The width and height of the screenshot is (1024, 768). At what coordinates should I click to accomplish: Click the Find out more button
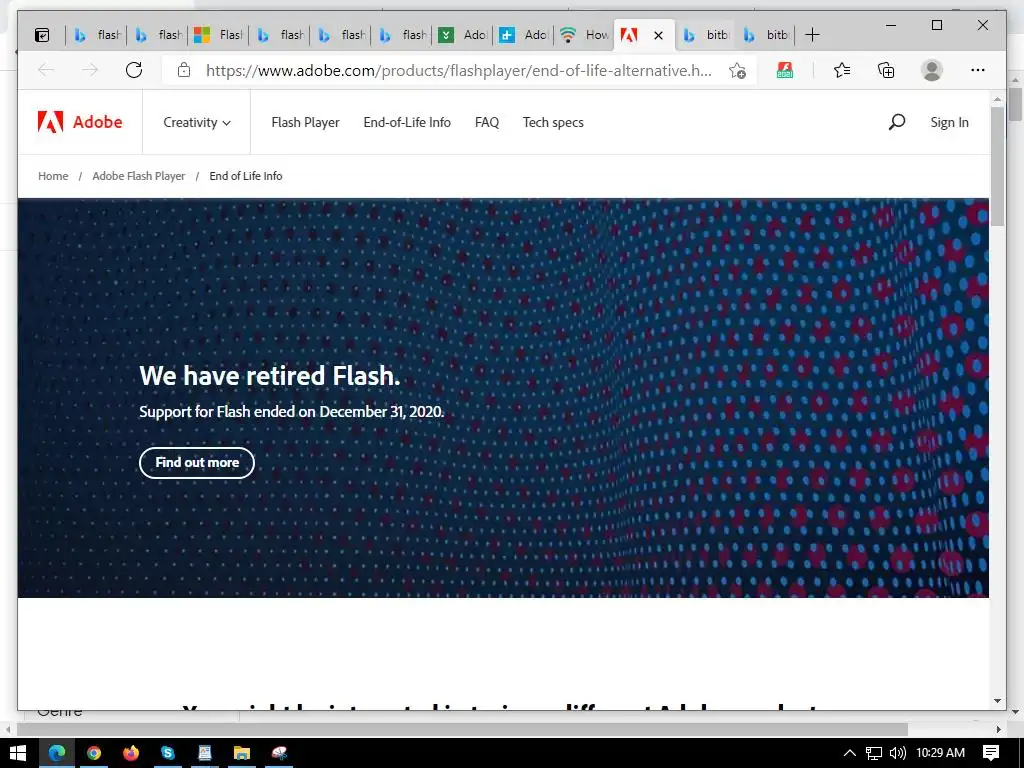197,462
